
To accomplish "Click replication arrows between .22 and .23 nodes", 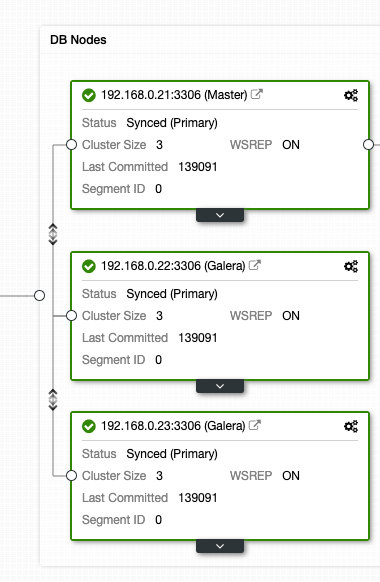I will tap(53, 400).
